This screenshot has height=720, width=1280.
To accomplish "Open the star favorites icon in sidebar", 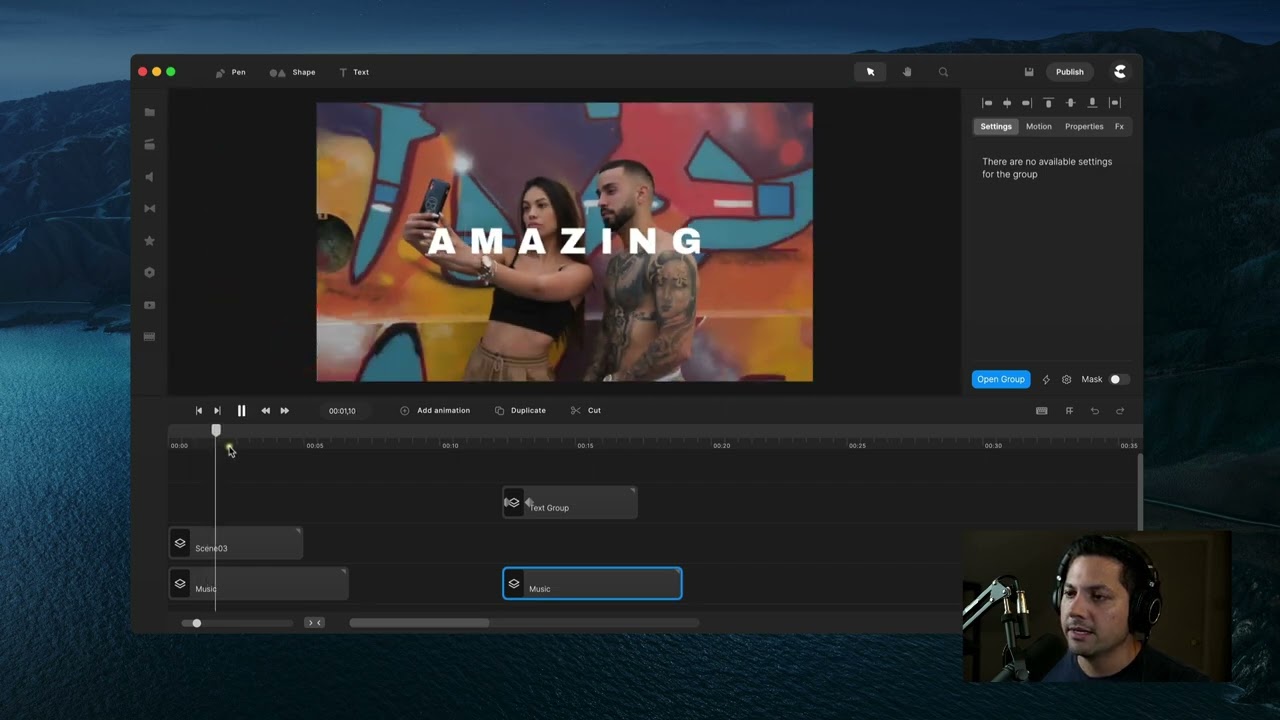I will click(x=150, y=240).
